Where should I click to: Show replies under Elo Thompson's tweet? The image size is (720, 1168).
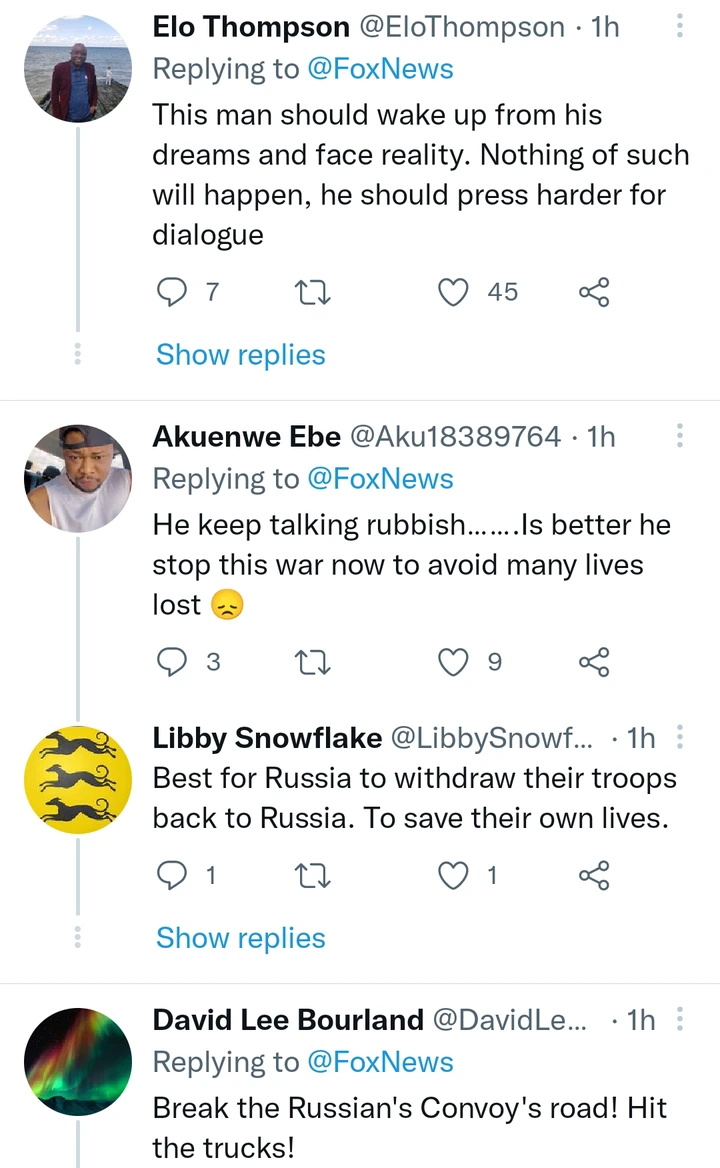tap(240, 355)
